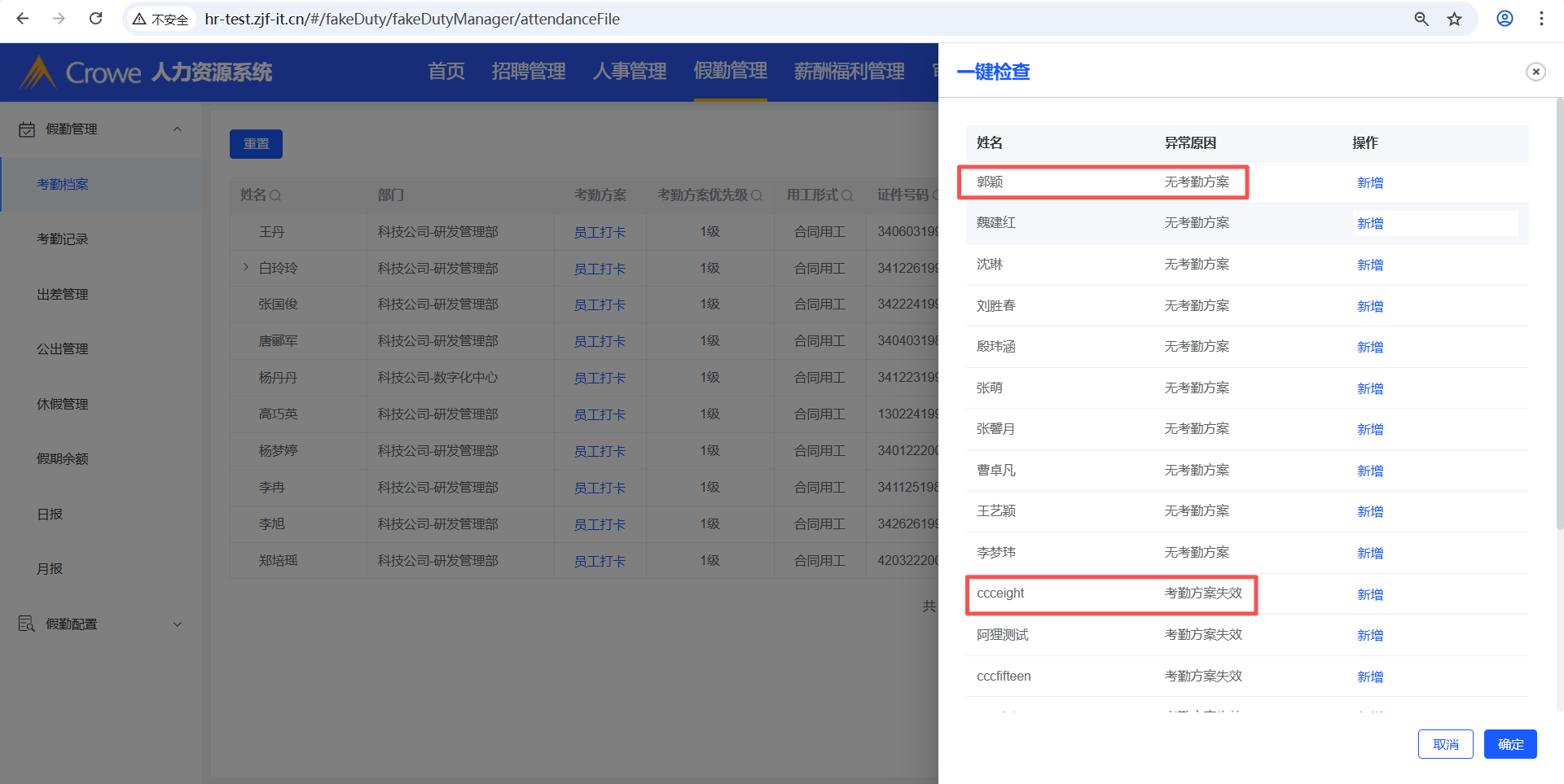The width and height of the screenshot is (1564, 784).
Task: Open Chrome three-dot menu
Action: [x=1541, y=19]
